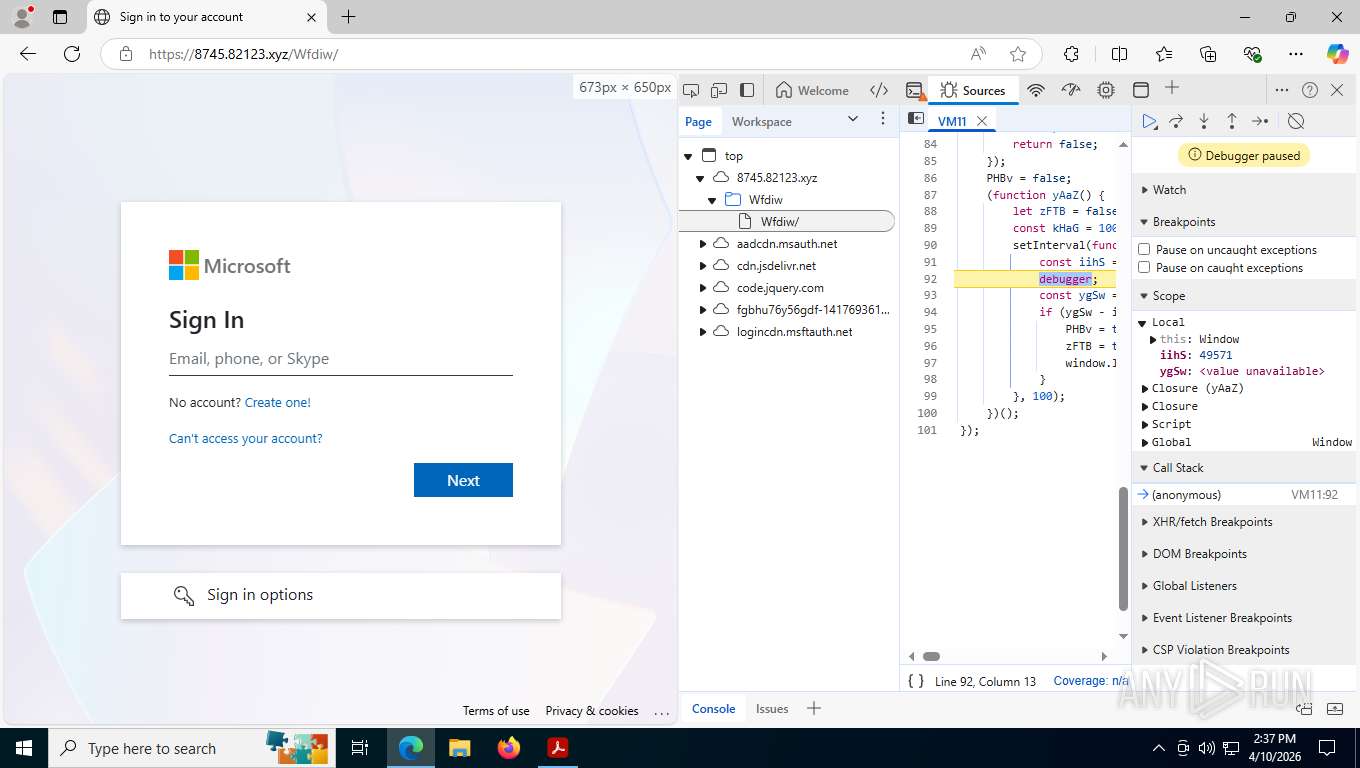Step into next function call

(1204, 121)
